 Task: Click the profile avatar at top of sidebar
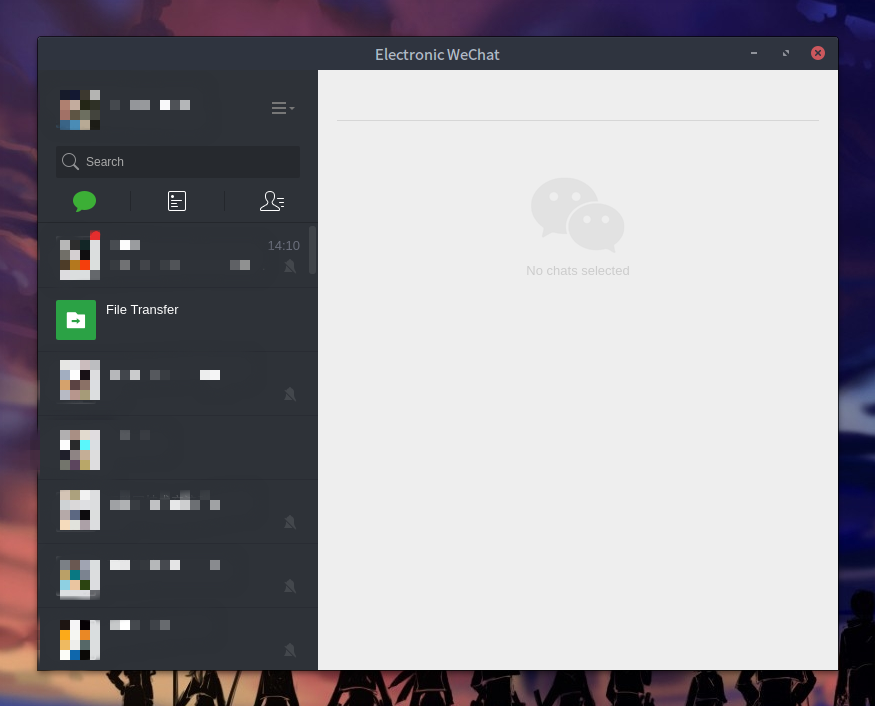click(80, 109)
